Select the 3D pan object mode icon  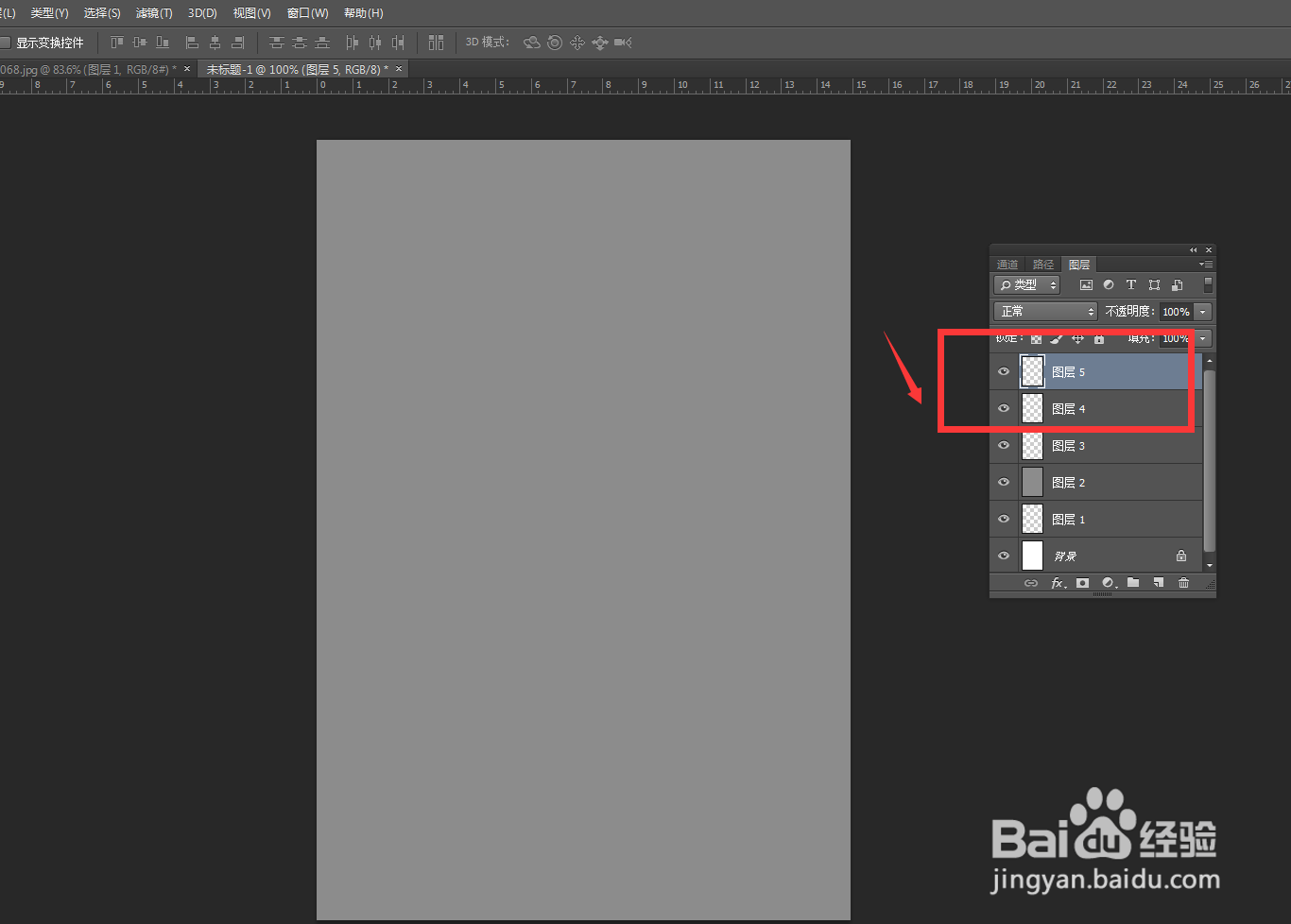(x=577, y=43)
